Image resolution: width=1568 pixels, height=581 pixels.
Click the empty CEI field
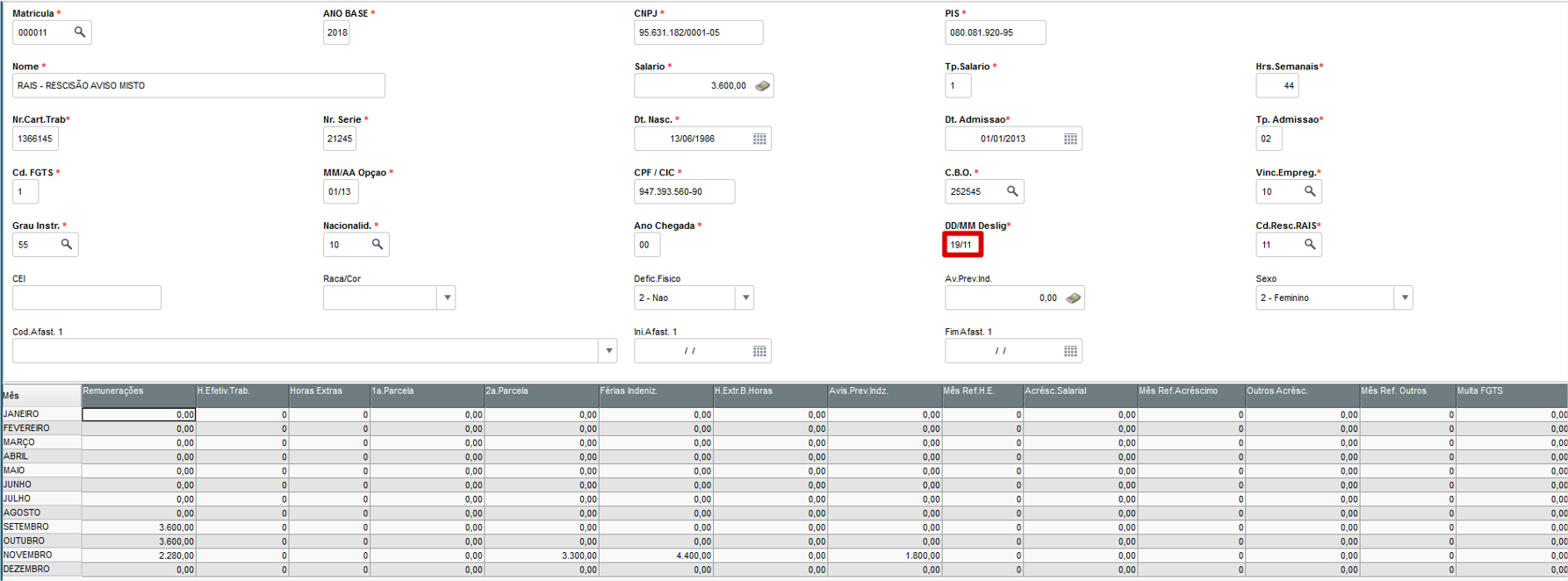coord(87,298)
